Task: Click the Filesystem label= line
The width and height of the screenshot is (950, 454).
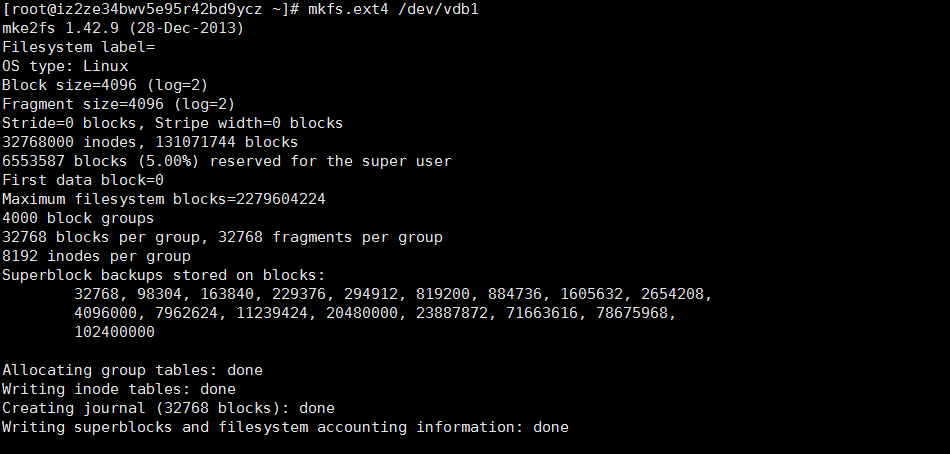Action: coord(79,47)
